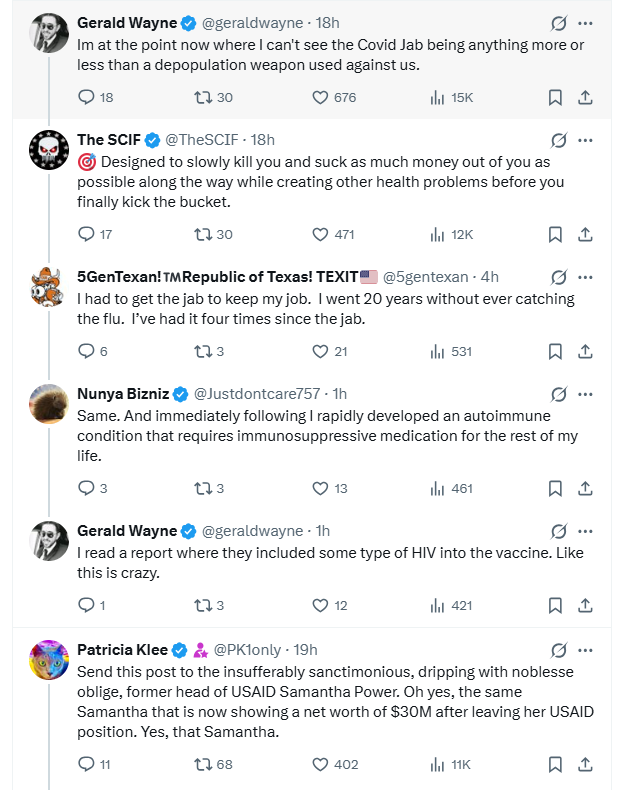617x790 pixels.
Task: Bookmark Gerald Wayne's top post
Action: click(555, 97)
